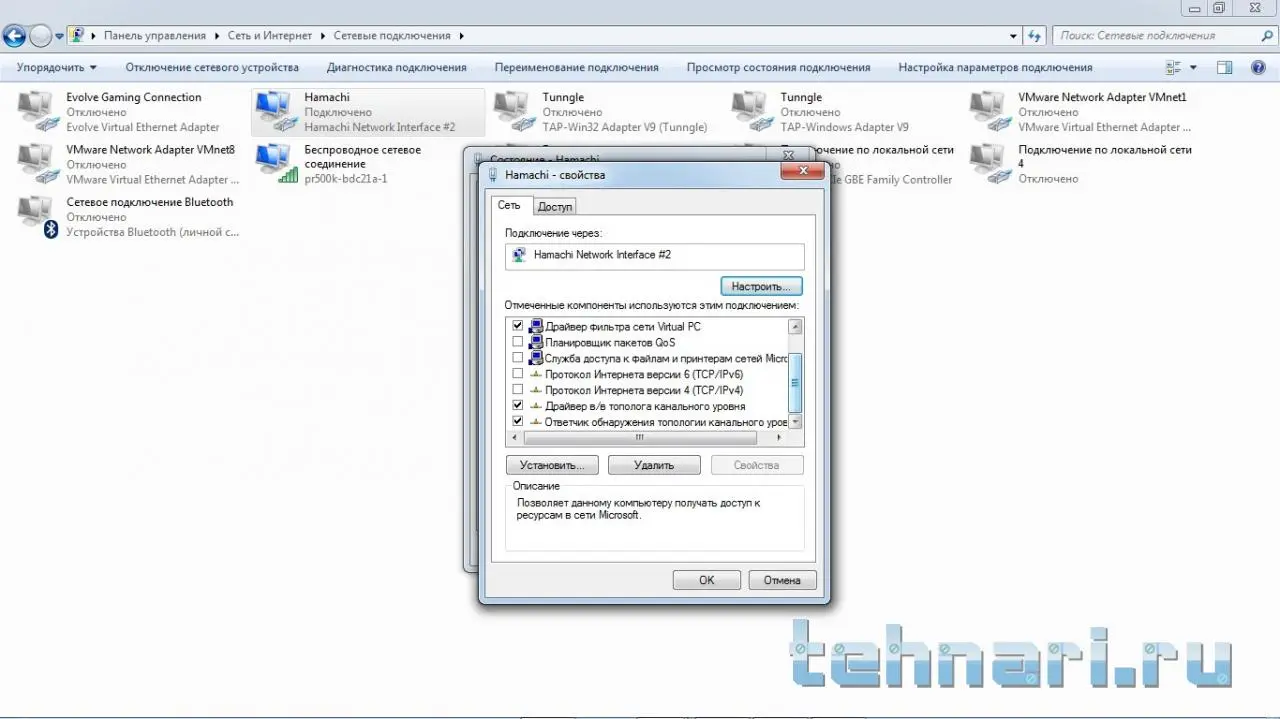This screenshot has width=1280, height=719.
Task: Click the Forward navigation arrow
Action: tap(40, 36)
